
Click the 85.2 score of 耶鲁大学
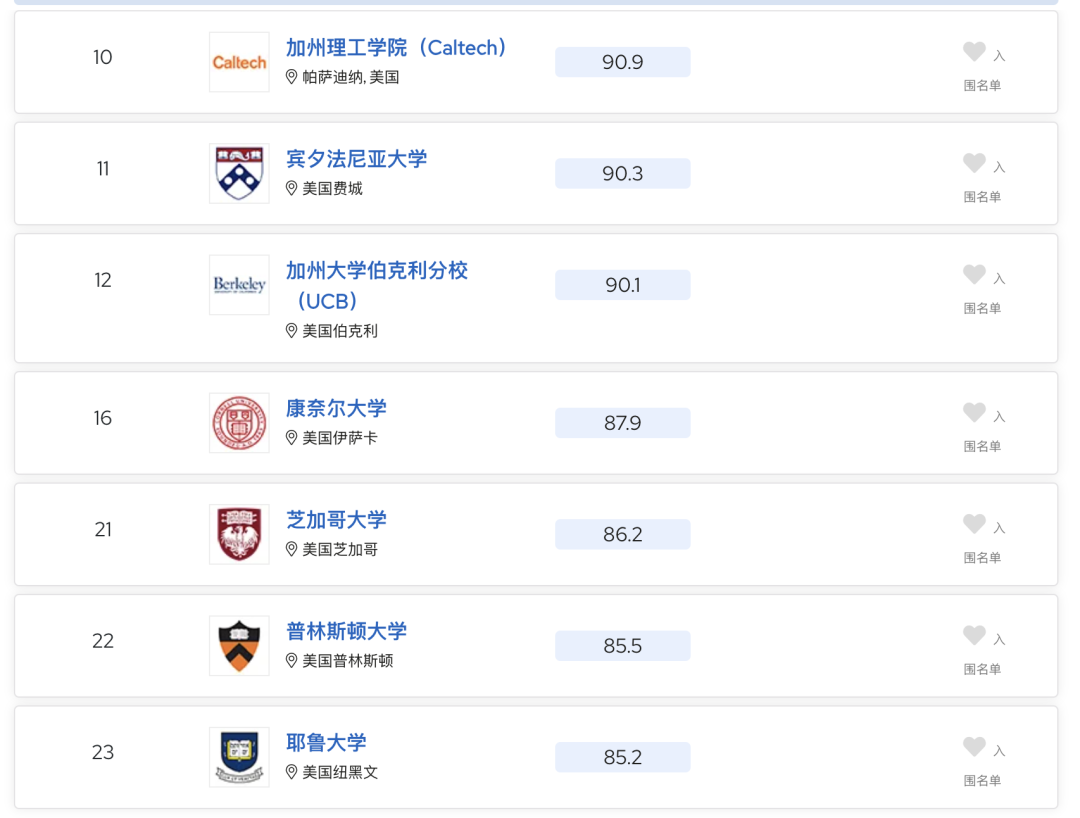[x=623, y=757]
